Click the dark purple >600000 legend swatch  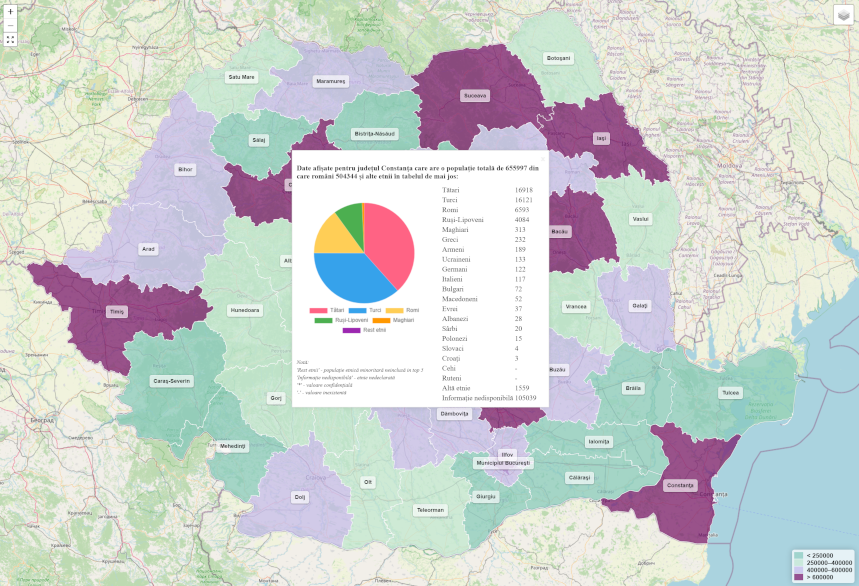tap(798, 577)
